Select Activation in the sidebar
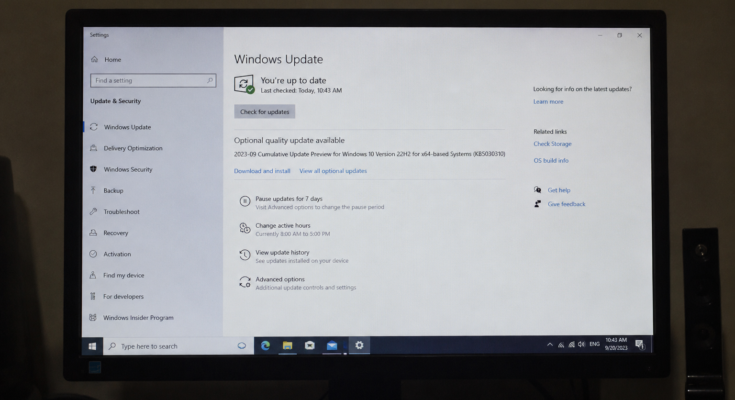The image size is (735, 400). point(117,254)
